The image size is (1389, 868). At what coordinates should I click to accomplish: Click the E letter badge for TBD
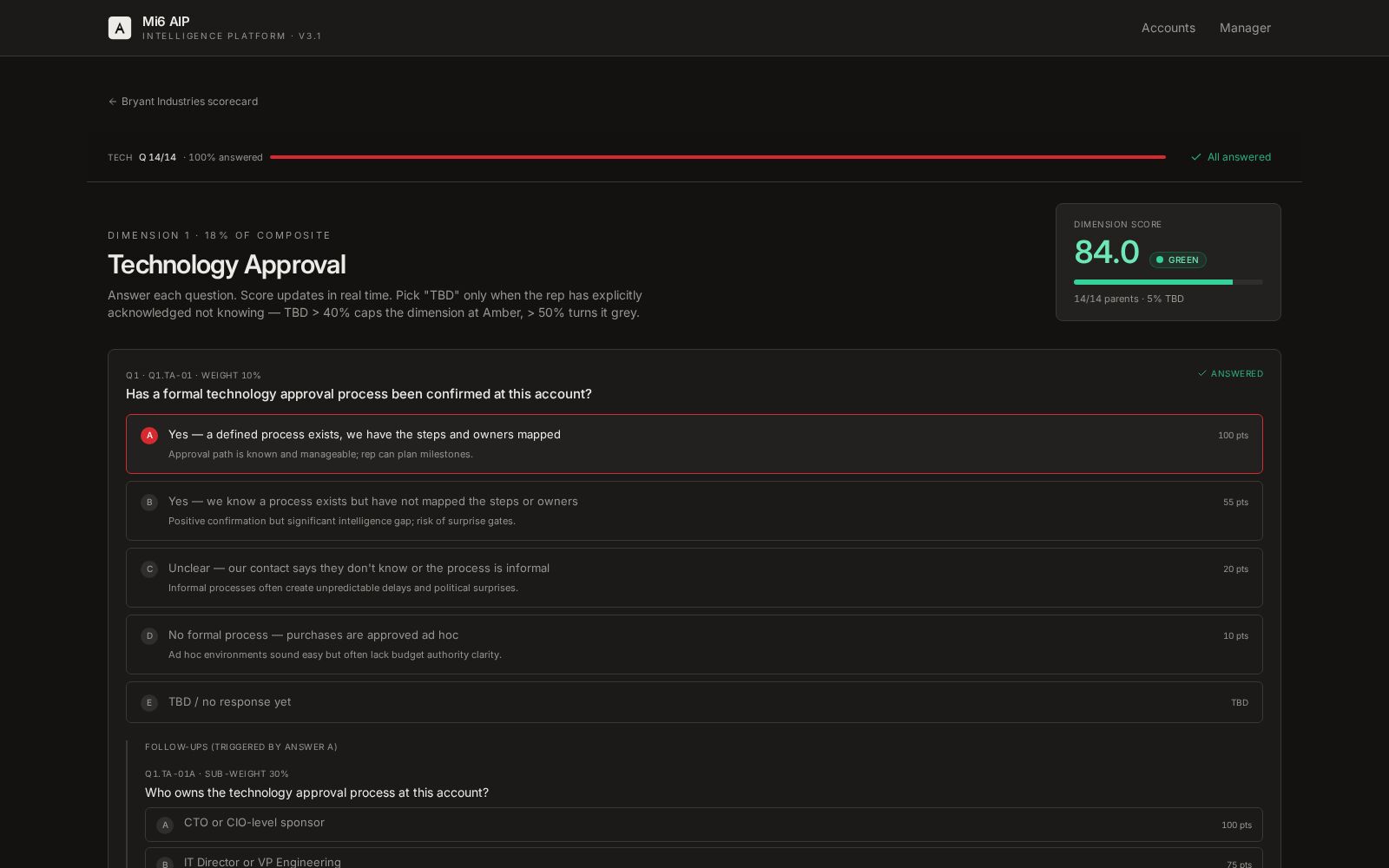click(x=149, y=703)
